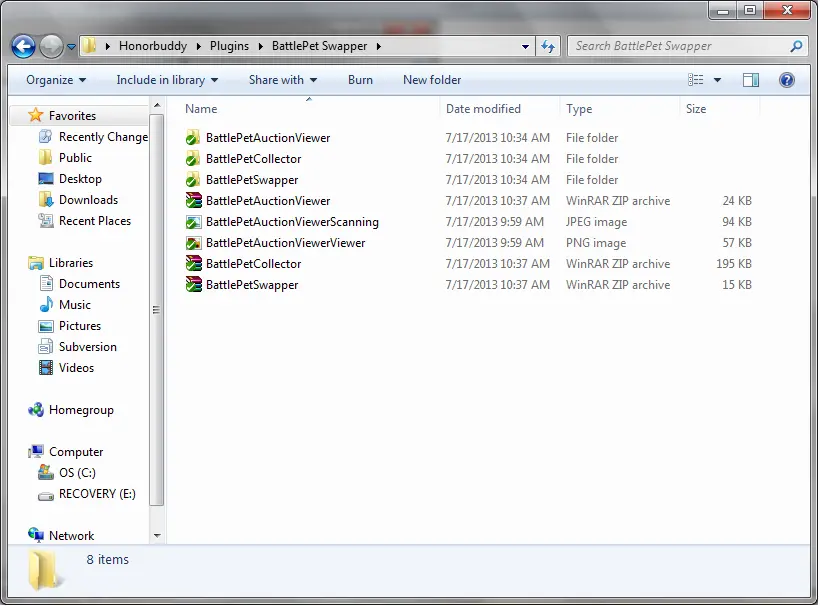Click the PNG image type cell
The height and width of the screenshot is (606, 820).
[596, 243]
